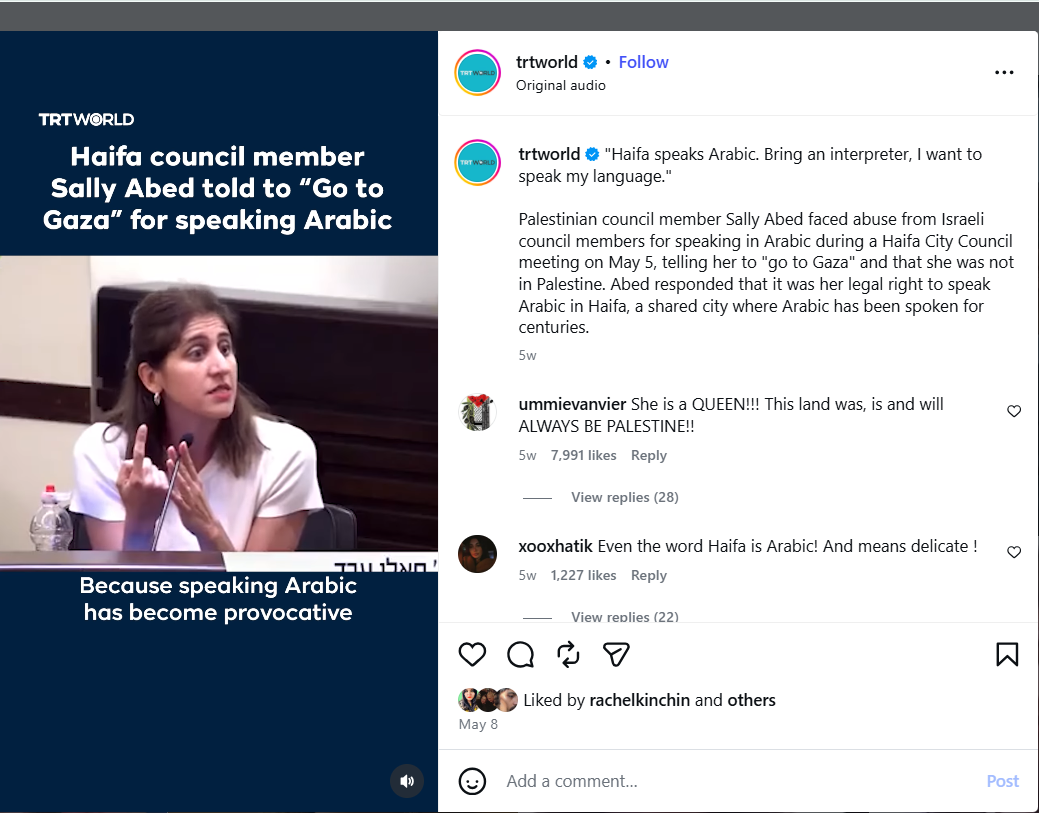Repost using the circular arrows icon
The height and width of the screenshot is (813, 1039).
(x=569, y=655)
